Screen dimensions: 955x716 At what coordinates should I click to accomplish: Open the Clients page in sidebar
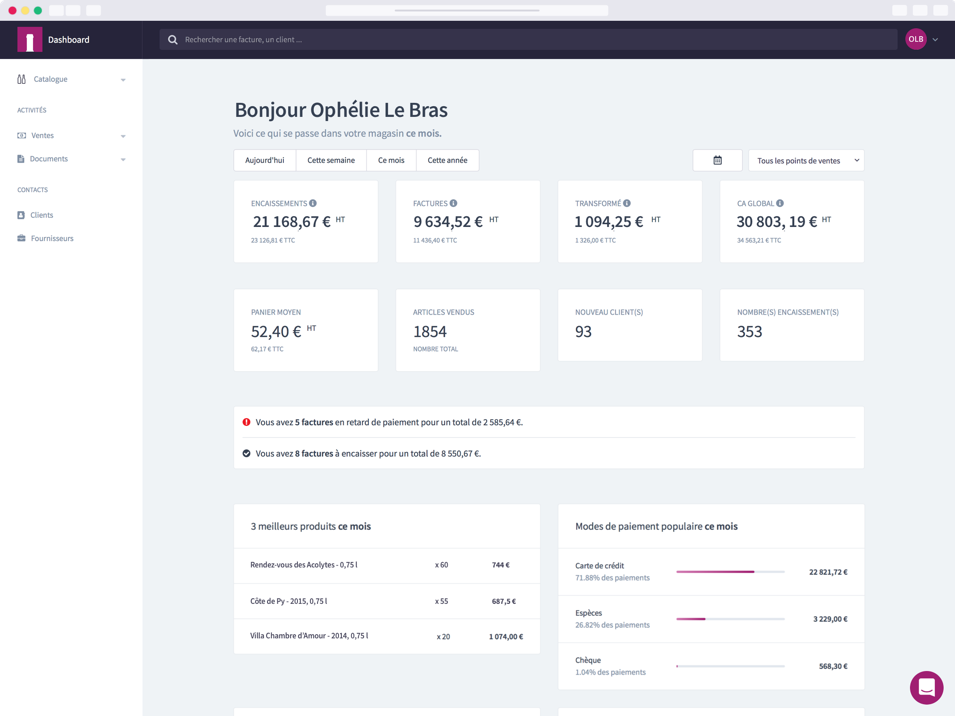[x=41, y=215]
